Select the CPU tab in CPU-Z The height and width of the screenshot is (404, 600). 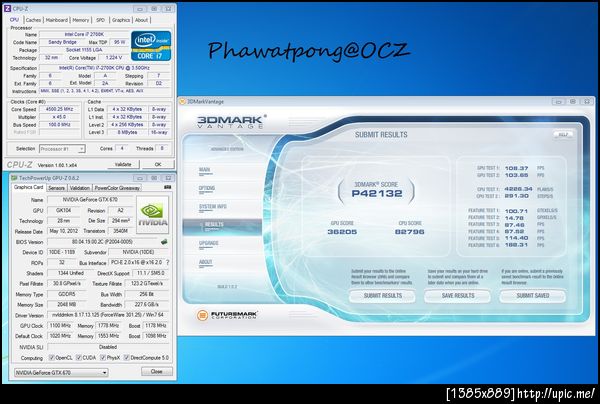click(x=14, y=20)
